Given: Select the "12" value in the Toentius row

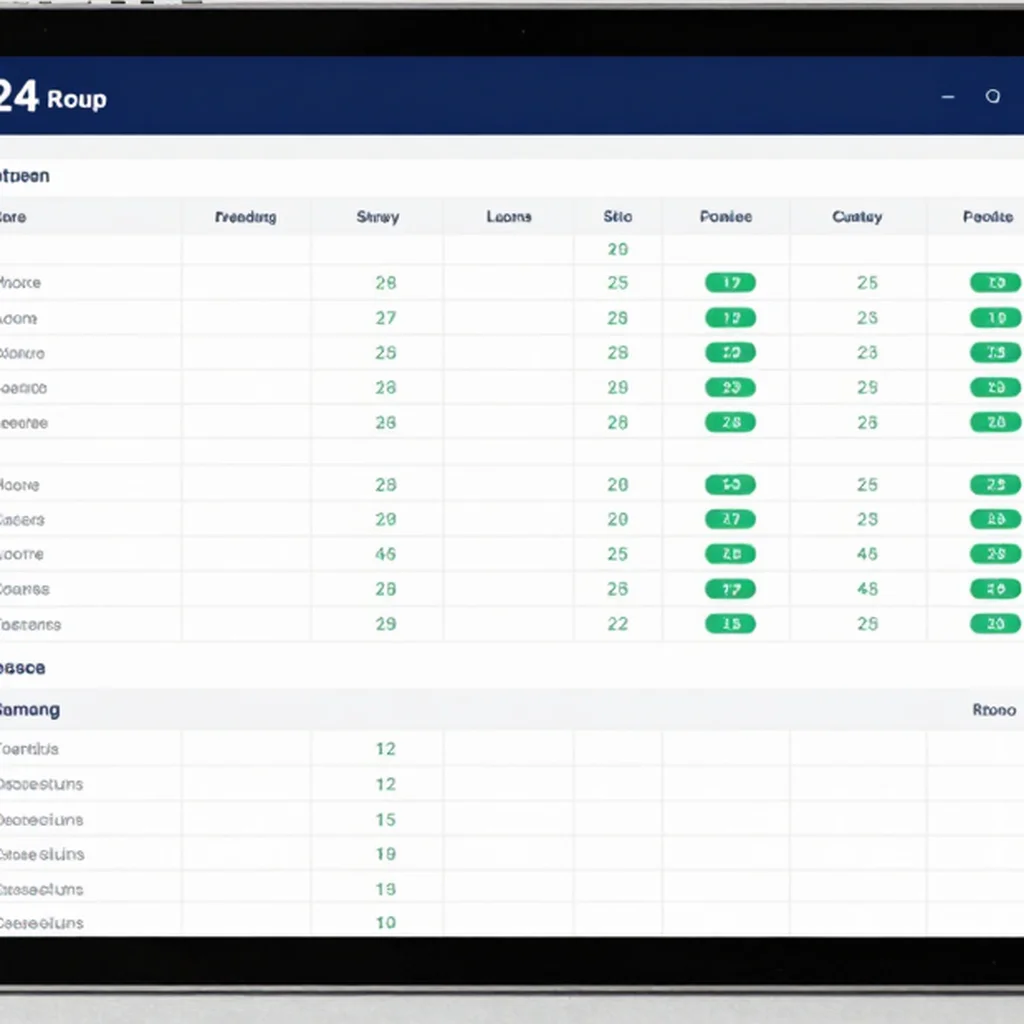Looking at the screenshot, I should 385,749.
